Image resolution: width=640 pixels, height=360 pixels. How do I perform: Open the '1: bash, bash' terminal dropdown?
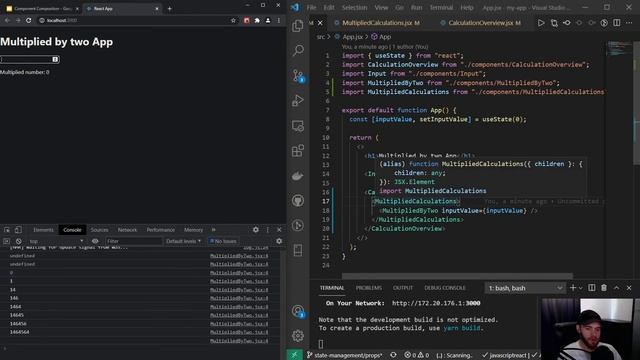525,288
